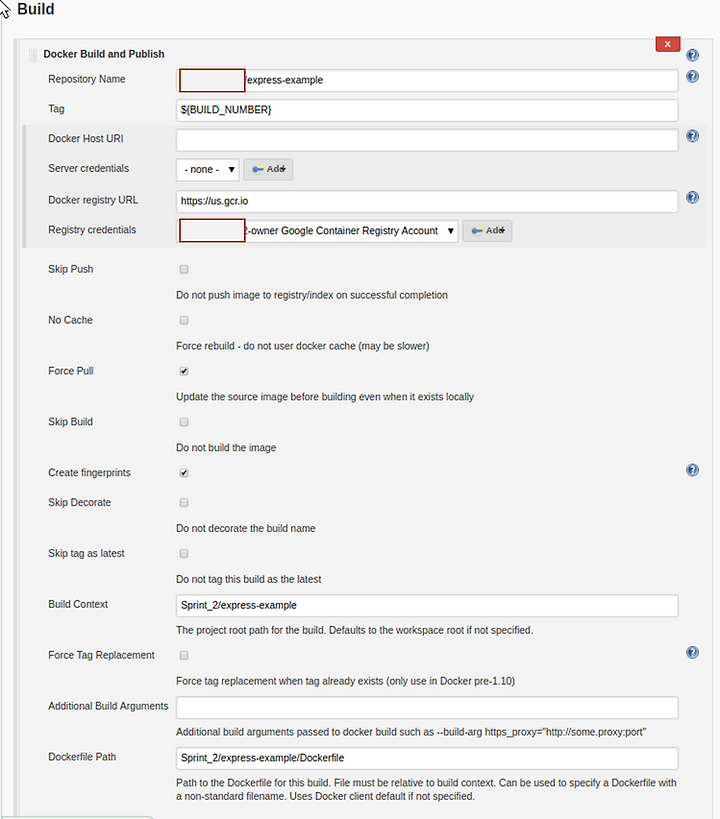This screenshot has height=819, width=720.
Task: Open help icon beside Create fingerprints
Action: pyautogui.click(x=692, y=470)
